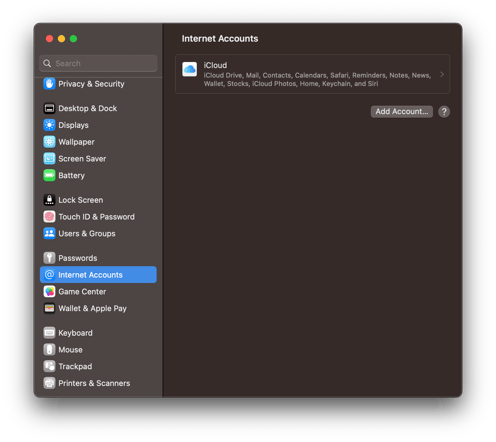The image size is (496, 442).
Task: Click the Keyboard icon in sidebar
Action: coord(49,333)
